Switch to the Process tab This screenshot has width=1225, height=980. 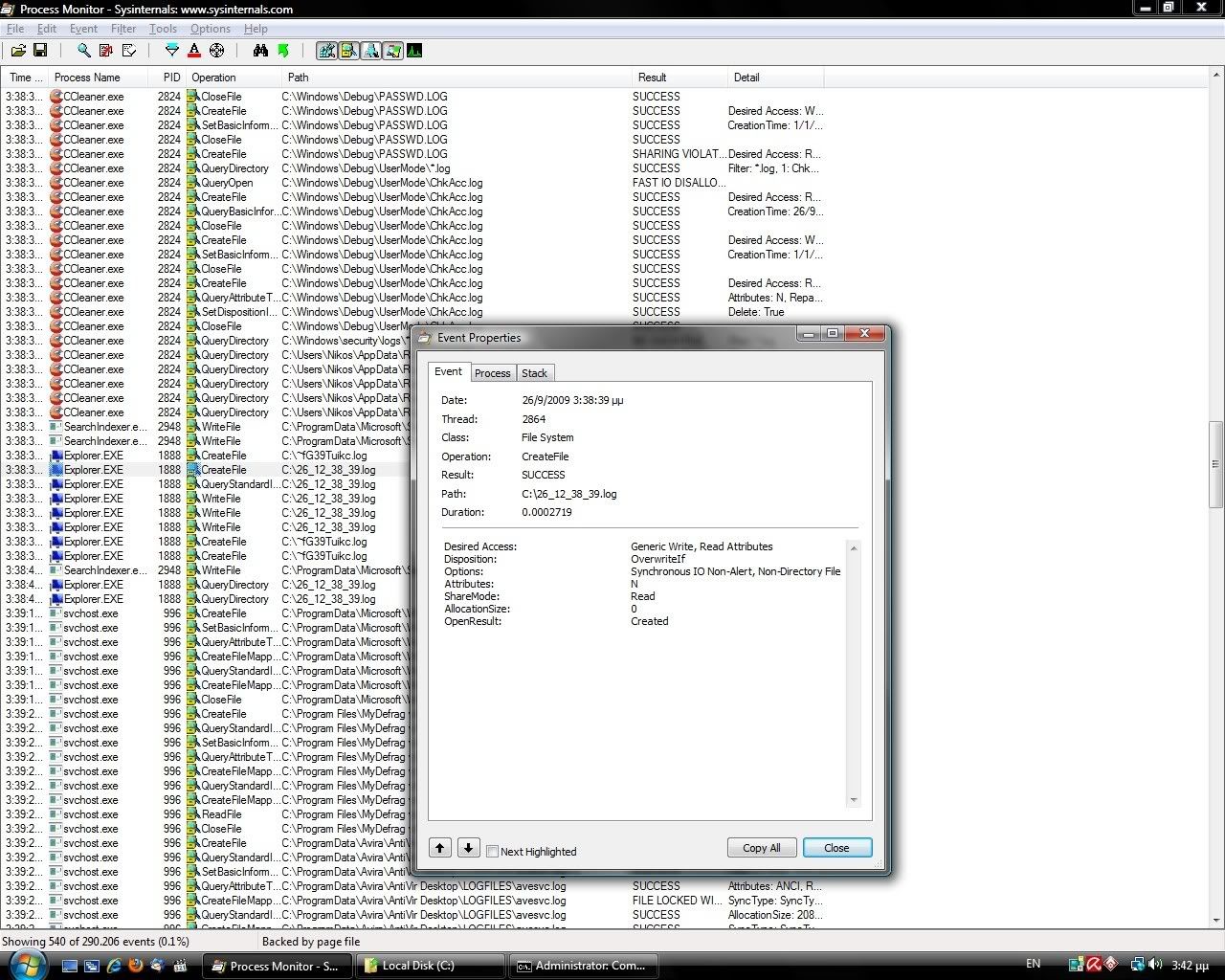pos(492,373)
